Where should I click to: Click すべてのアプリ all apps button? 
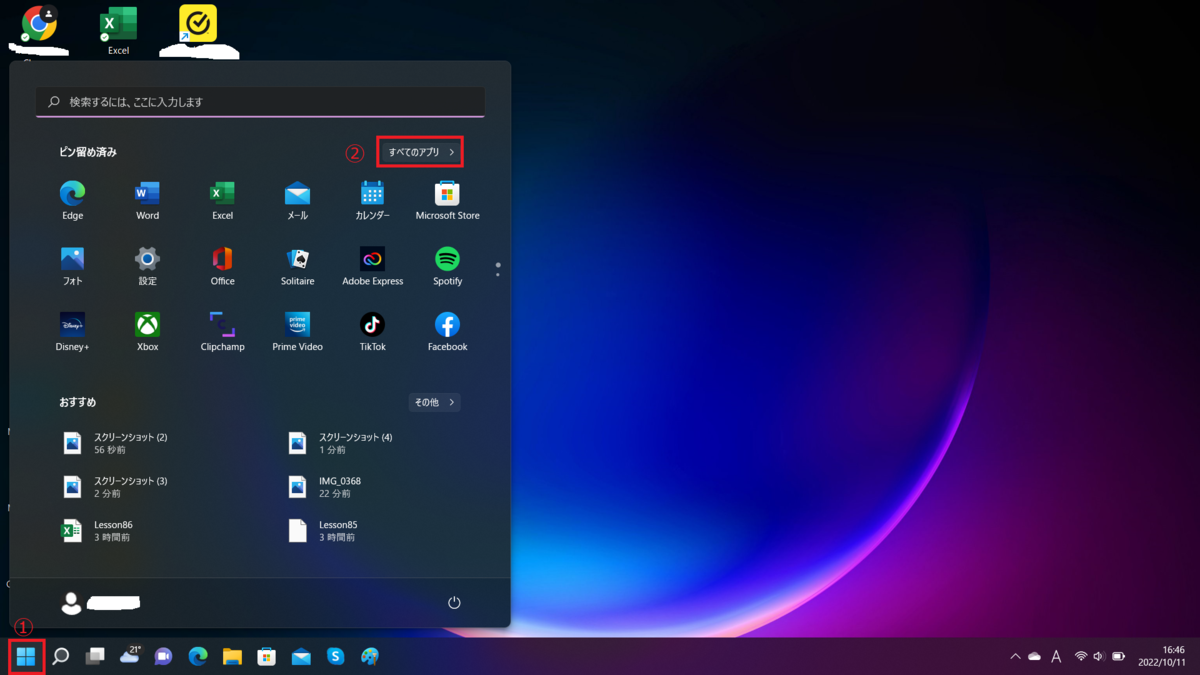tap(420, 152)
